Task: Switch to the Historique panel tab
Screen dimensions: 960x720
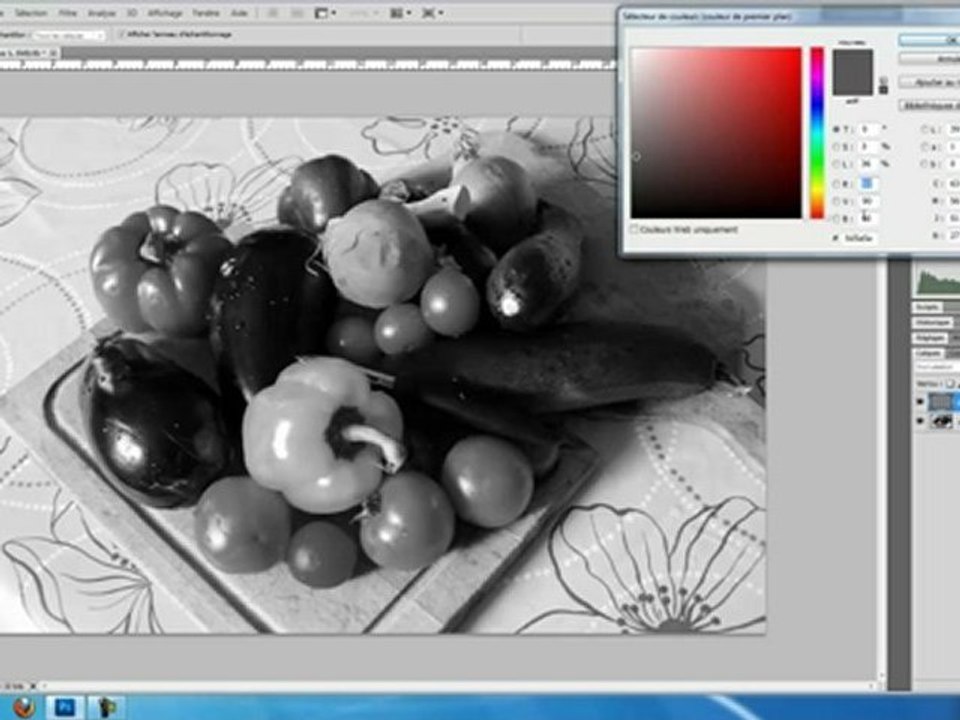Action: pos(933,323)
